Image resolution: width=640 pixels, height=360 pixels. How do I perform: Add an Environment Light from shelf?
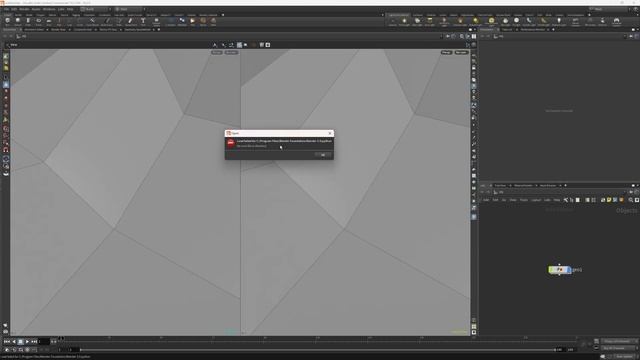491,22
